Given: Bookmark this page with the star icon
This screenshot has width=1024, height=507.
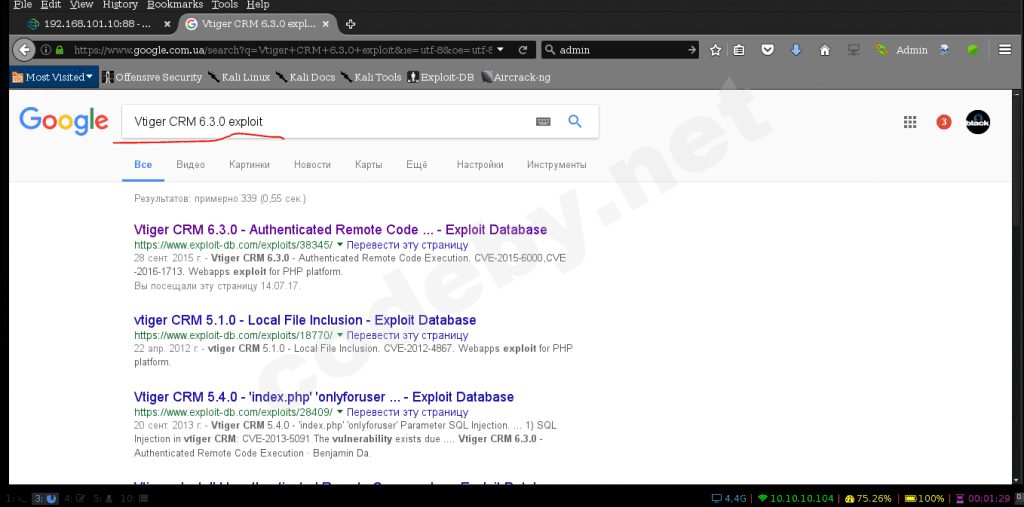Looking at the screenshot, I should [716, 50].
